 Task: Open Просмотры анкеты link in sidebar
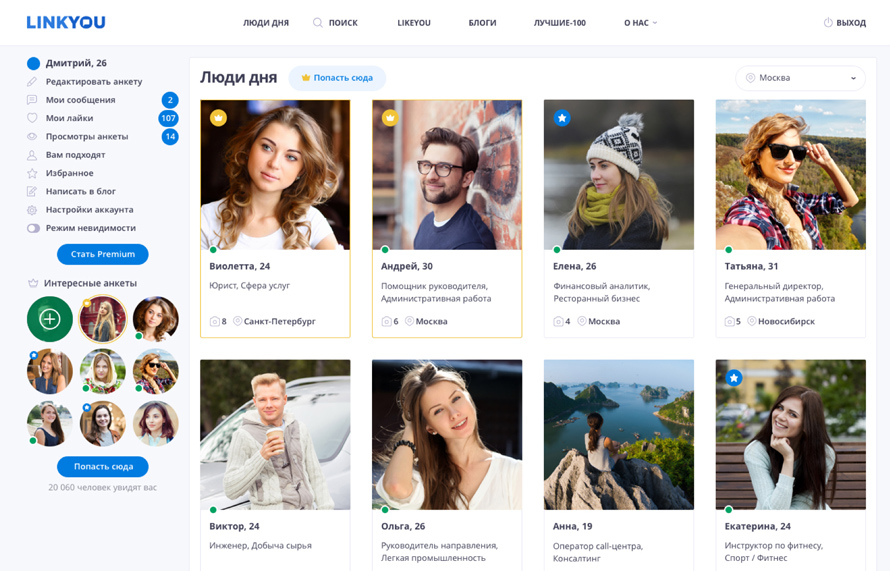[87, 137]
